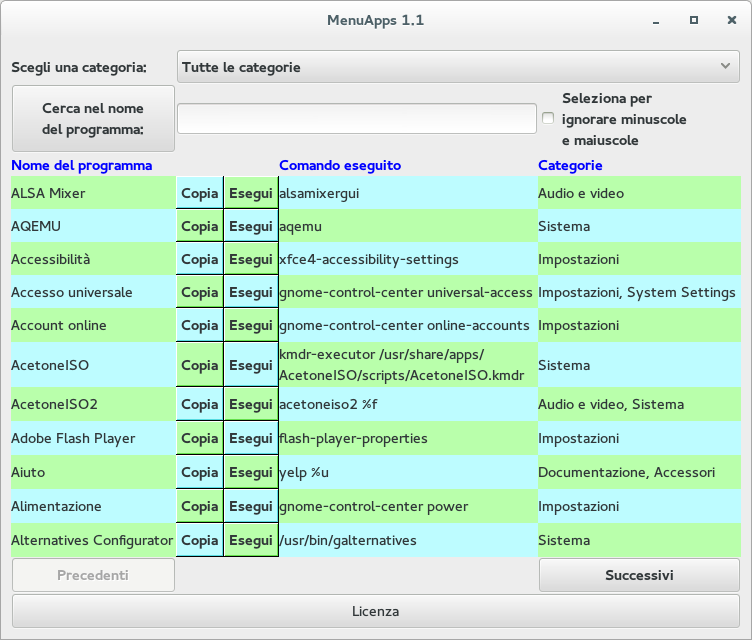Run Alternatives Configurator with Esegui
Image resolution: width=752 pixels, height=640 pixels.
[250, 540]
